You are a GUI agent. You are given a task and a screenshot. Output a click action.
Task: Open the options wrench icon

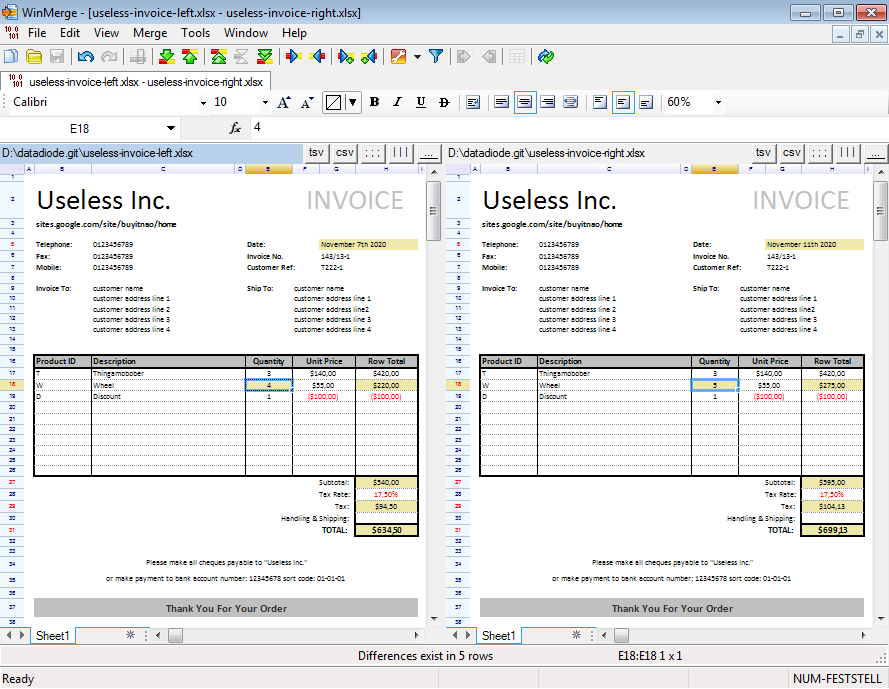(x=399, y=56)
